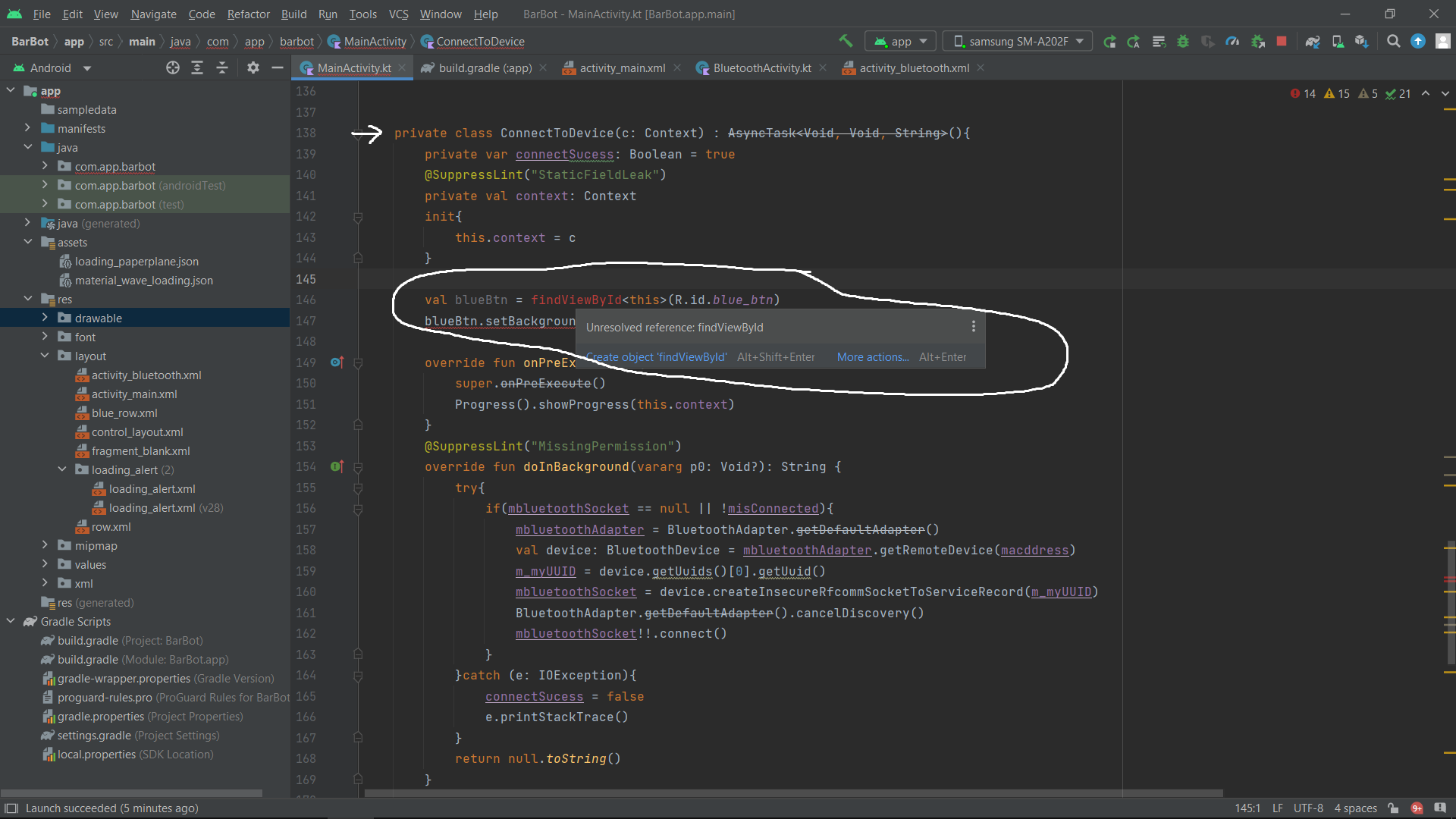The image size is (1456, 819).
Task: Click the More actions... link
Action: [x=873, y=357]
